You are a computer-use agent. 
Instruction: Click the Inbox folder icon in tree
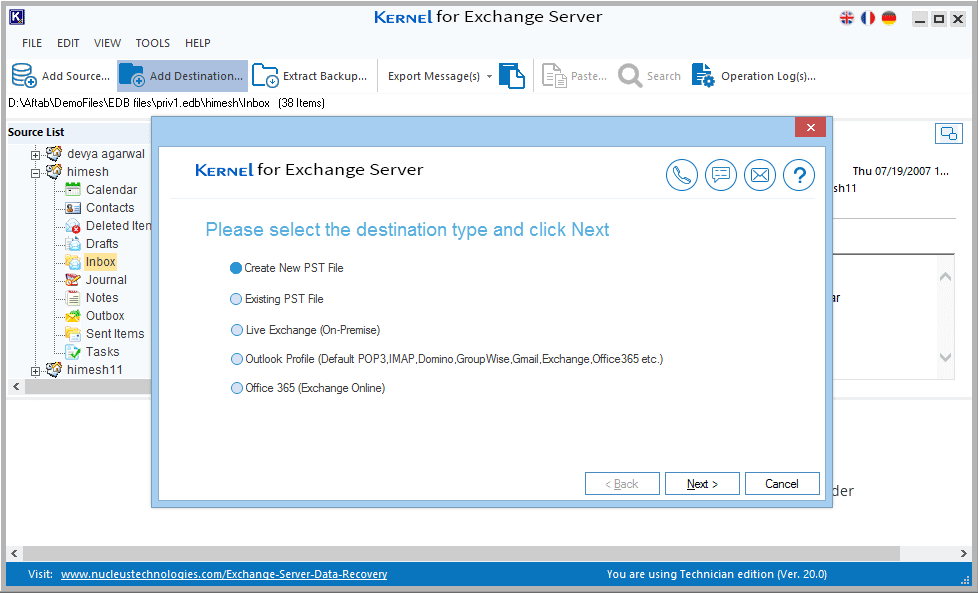pyautogui.click(x=73, y=262)
